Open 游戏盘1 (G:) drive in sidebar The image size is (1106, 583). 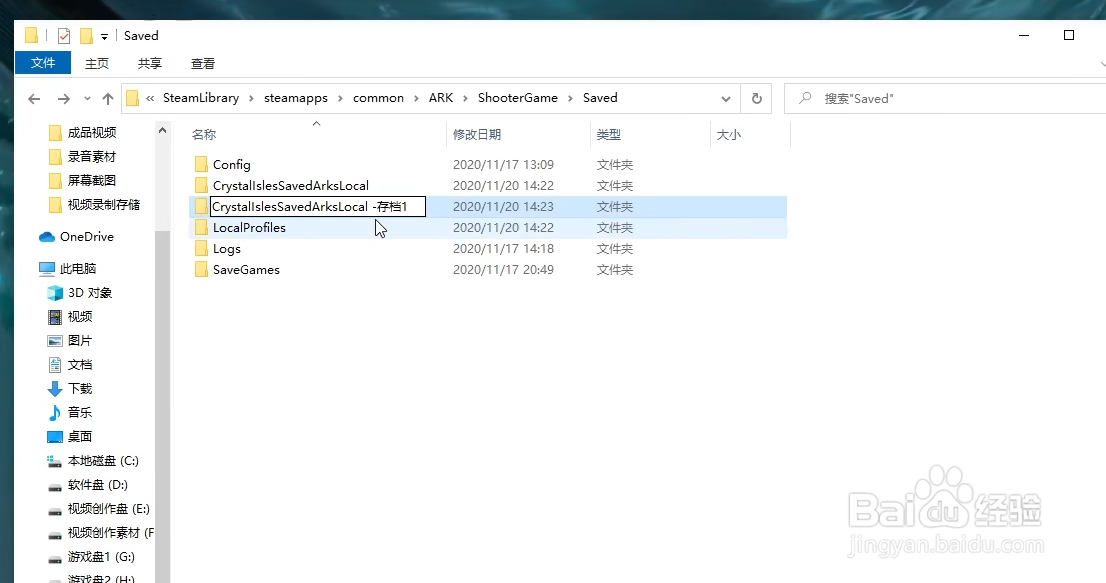pos(101,557)
